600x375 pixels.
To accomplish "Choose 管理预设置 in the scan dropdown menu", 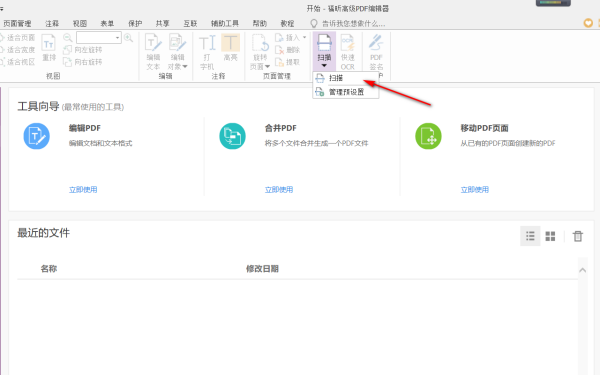I will tap(346, 92).
